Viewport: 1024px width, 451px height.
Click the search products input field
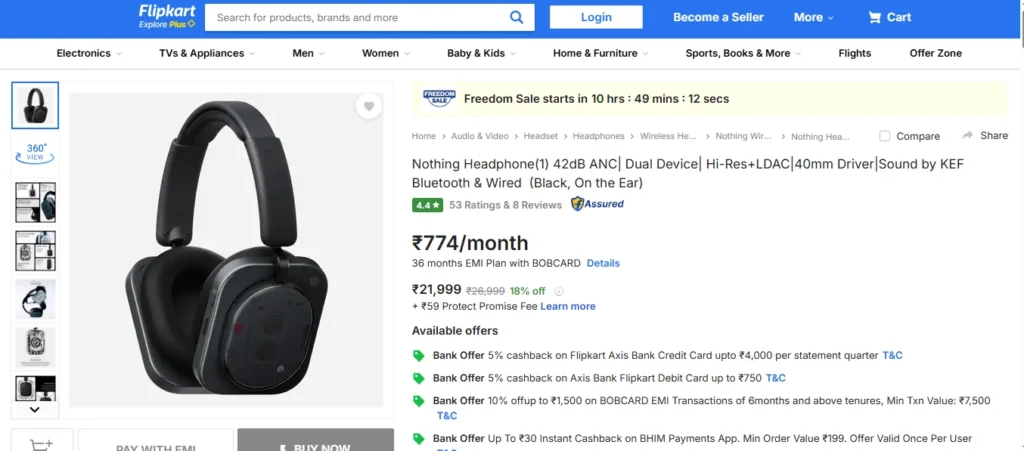tap(355, 17)
